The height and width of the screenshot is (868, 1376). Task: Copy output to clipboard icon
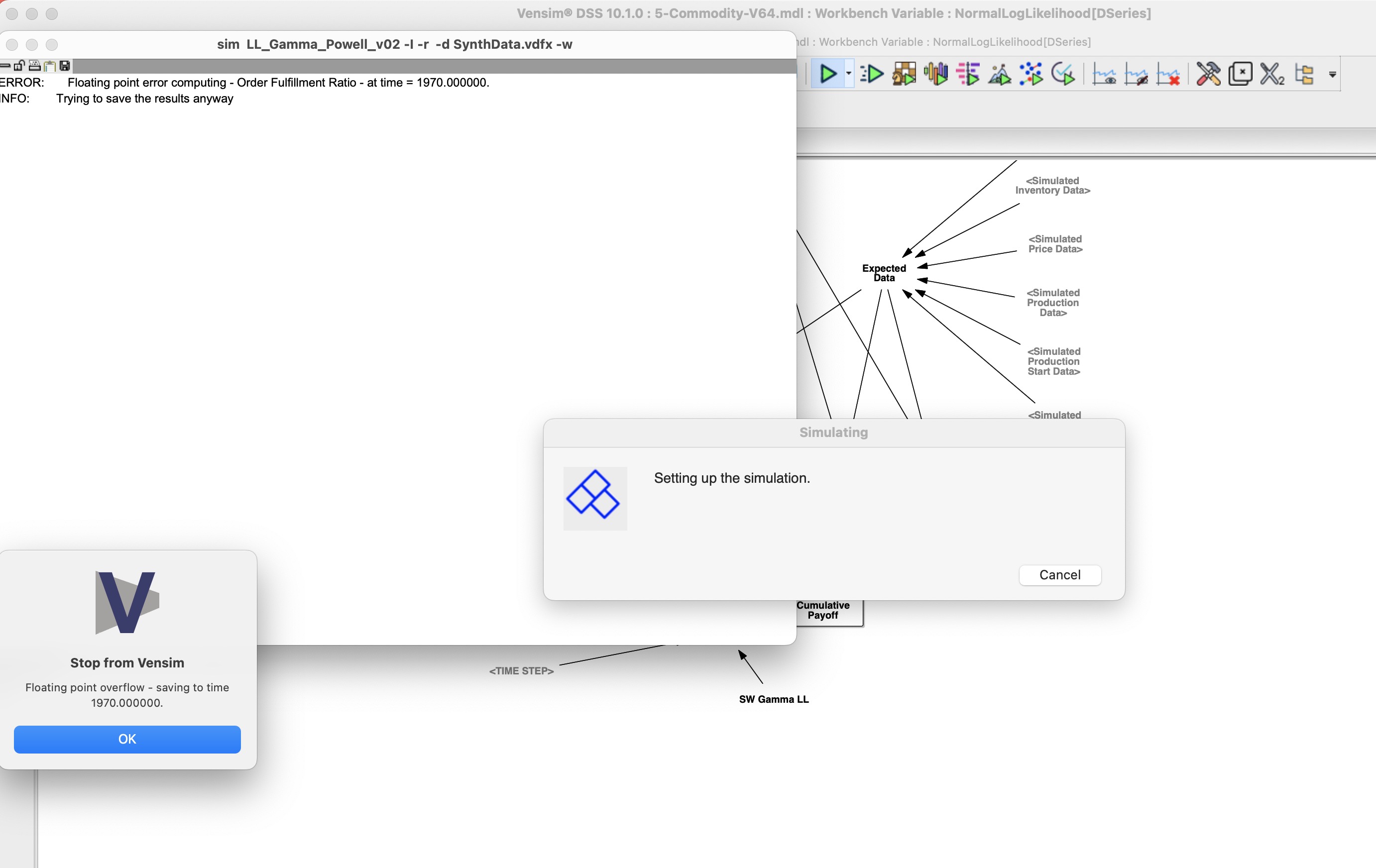click(49, 66)
